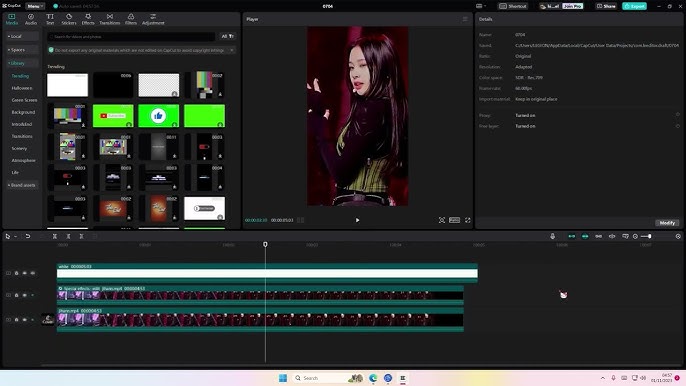
Task: Open the Media tab
Action: click(x=12, y=19)
